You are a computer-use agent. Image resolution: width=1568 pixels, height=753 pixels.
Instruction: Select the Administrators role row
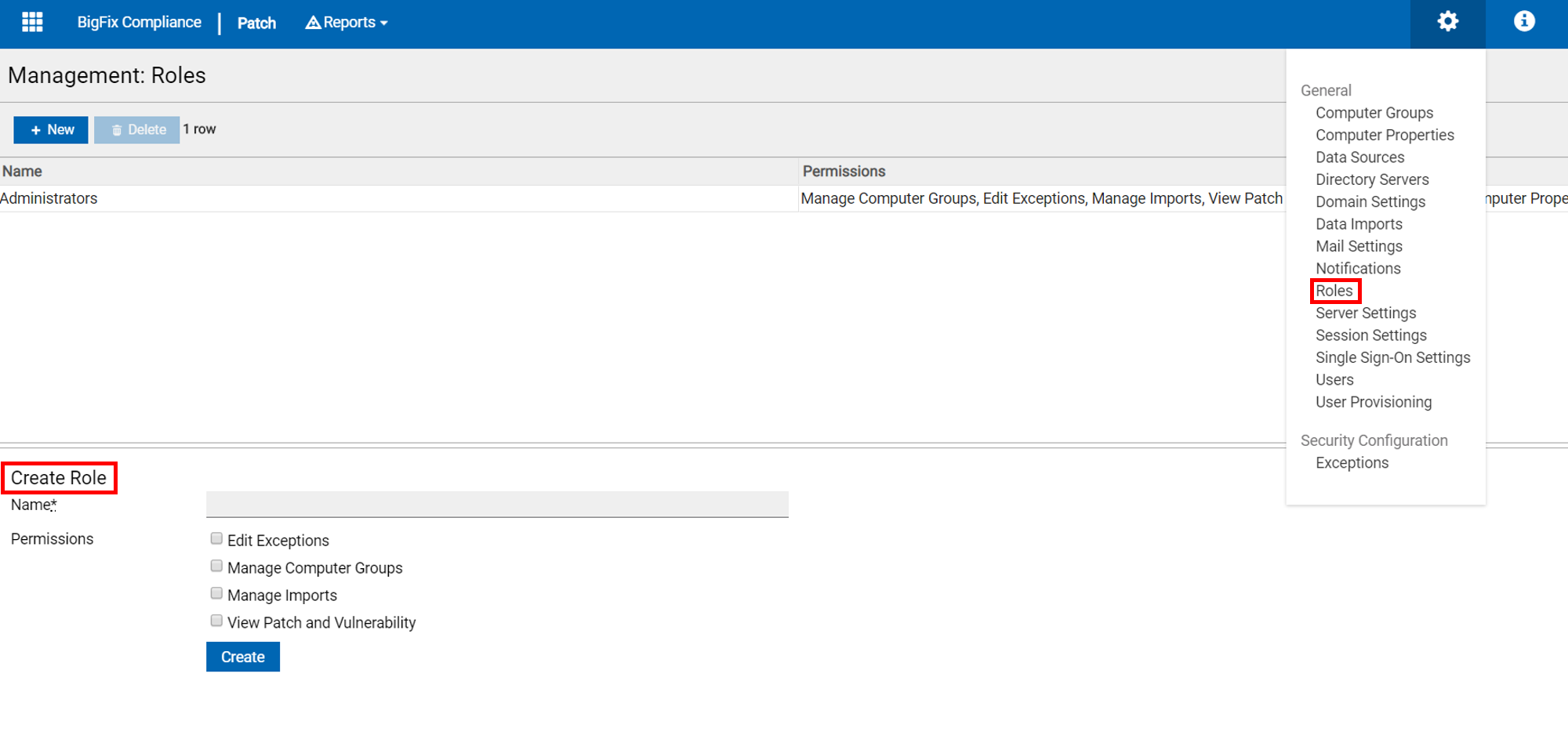click(x=49, y=198)
